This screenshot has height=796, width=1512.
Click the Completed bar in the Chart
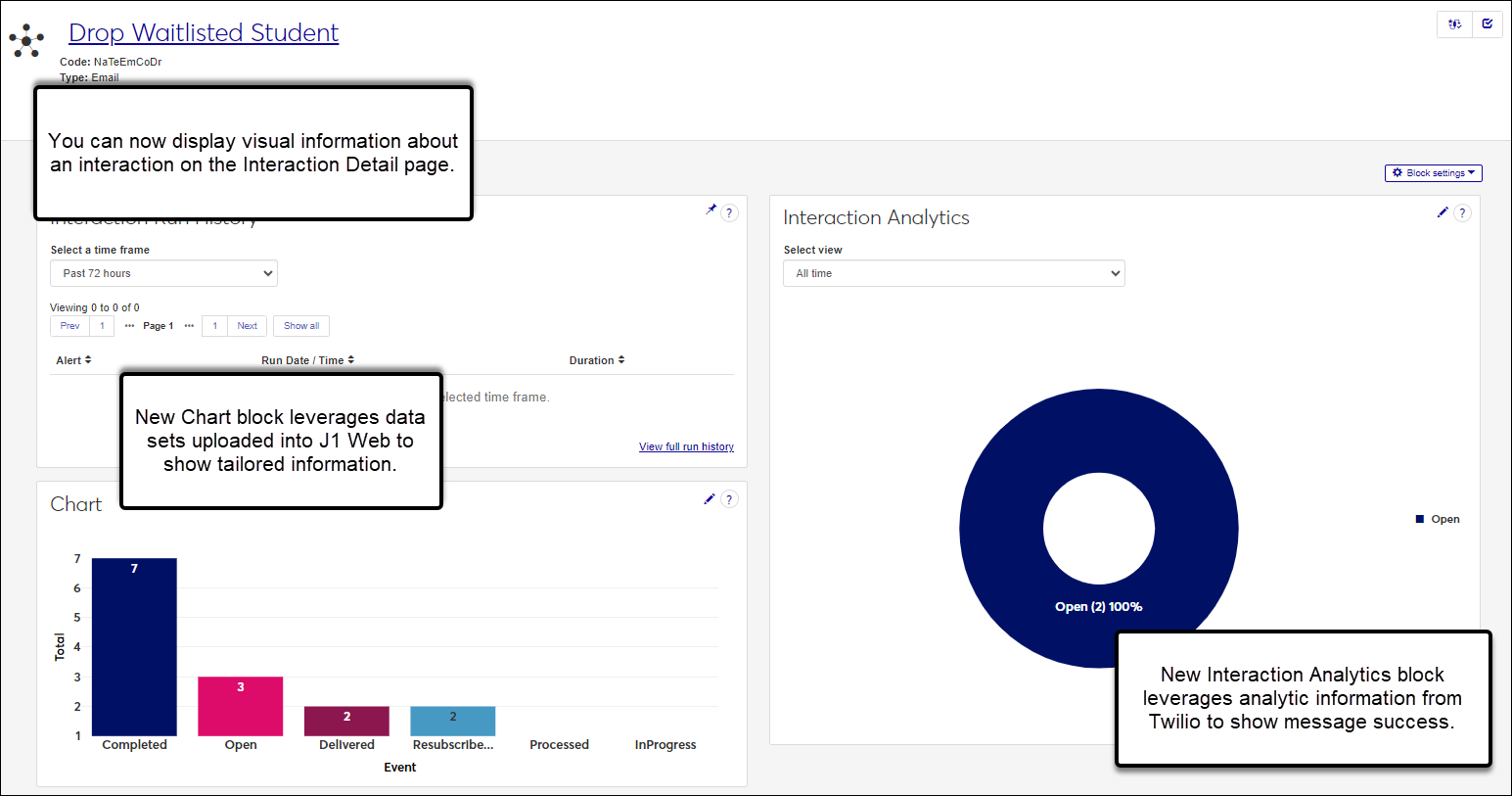point(134,647)
